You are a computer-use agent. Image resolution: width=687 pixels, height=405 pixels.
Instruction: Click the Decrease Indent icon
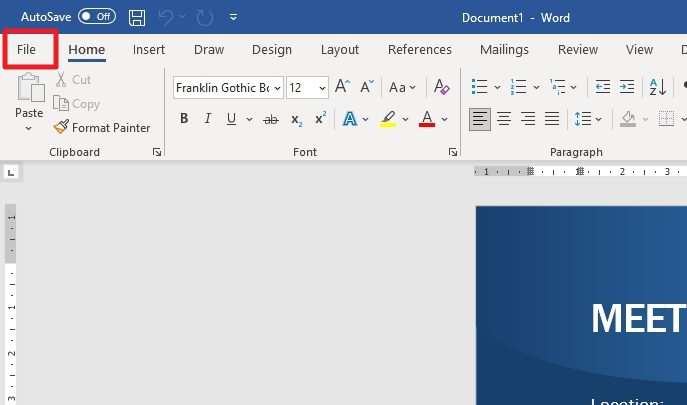coord(603,87)
